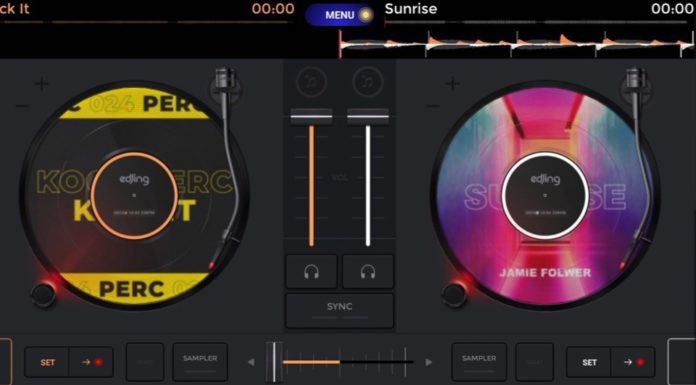Click left deck jump-to-cue arrow button
The height and width of the screenshot is (385, 696).
[x=91, y=362]
